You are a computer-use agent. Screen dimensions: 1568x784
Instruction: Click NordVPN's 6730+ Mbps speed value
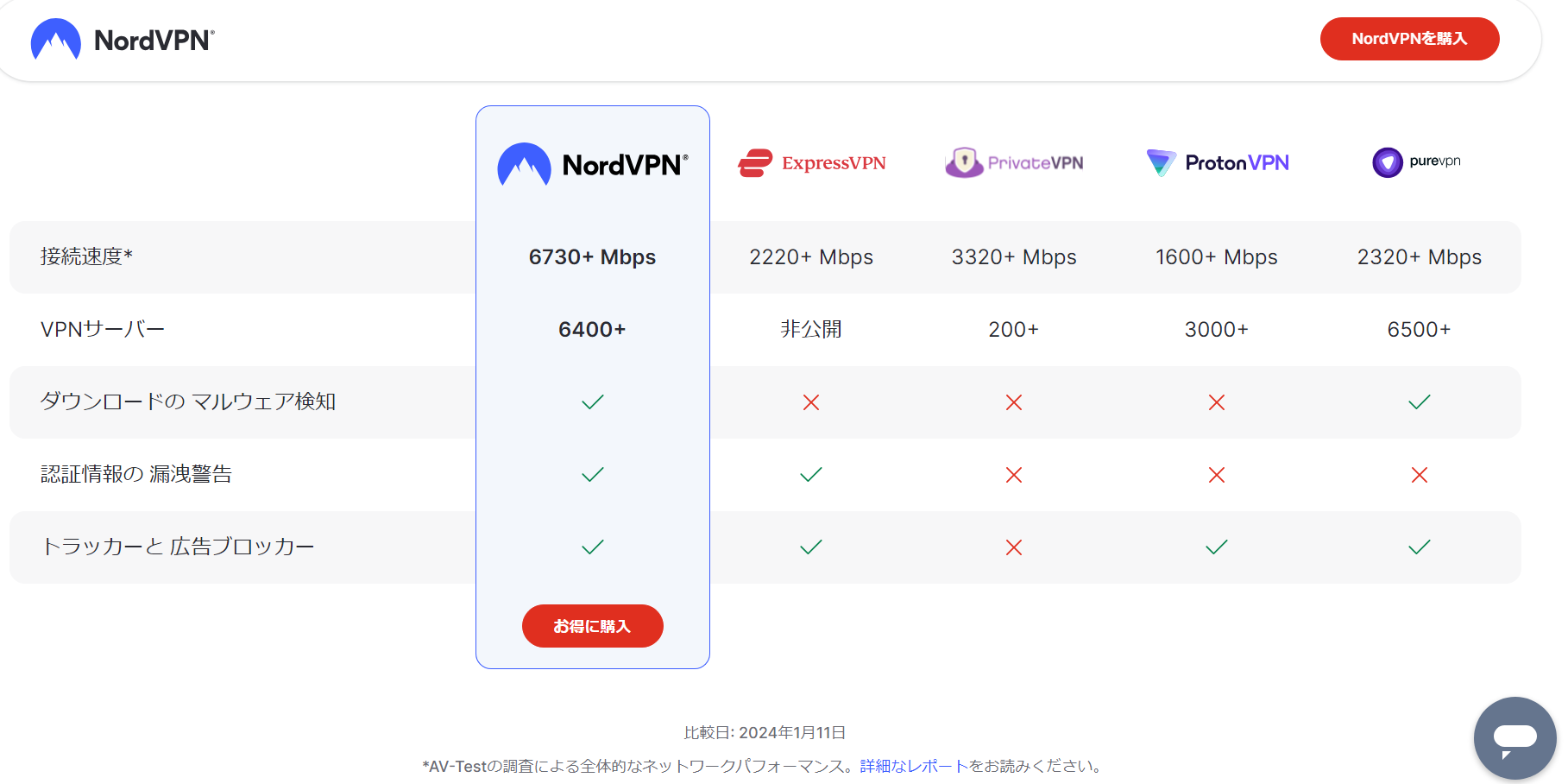point(592,257)
